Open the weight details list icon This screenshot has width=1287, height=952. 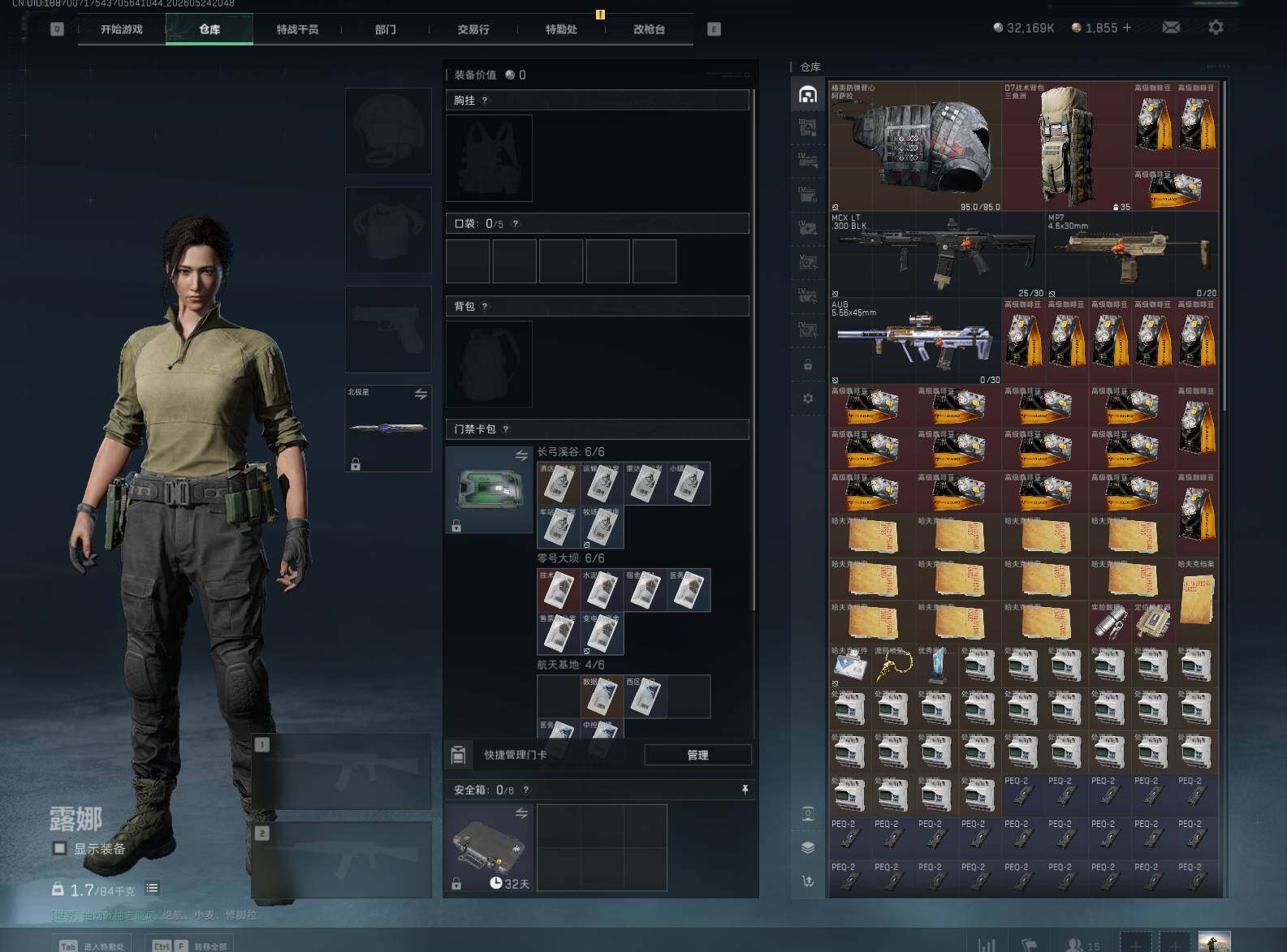pos(152,889)
